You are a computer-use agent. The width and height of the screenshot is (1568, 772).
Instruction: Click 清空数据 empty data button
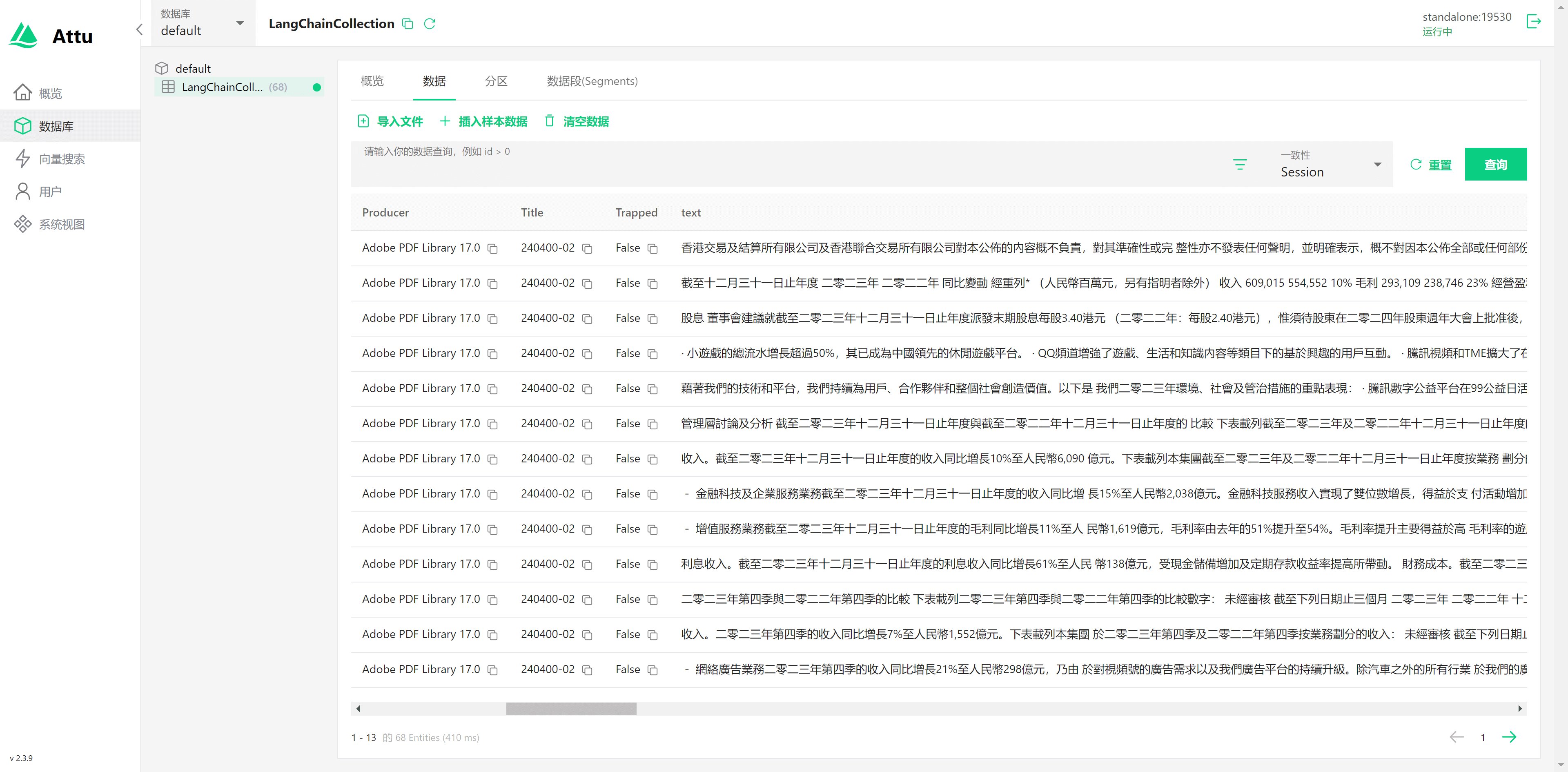577,121
